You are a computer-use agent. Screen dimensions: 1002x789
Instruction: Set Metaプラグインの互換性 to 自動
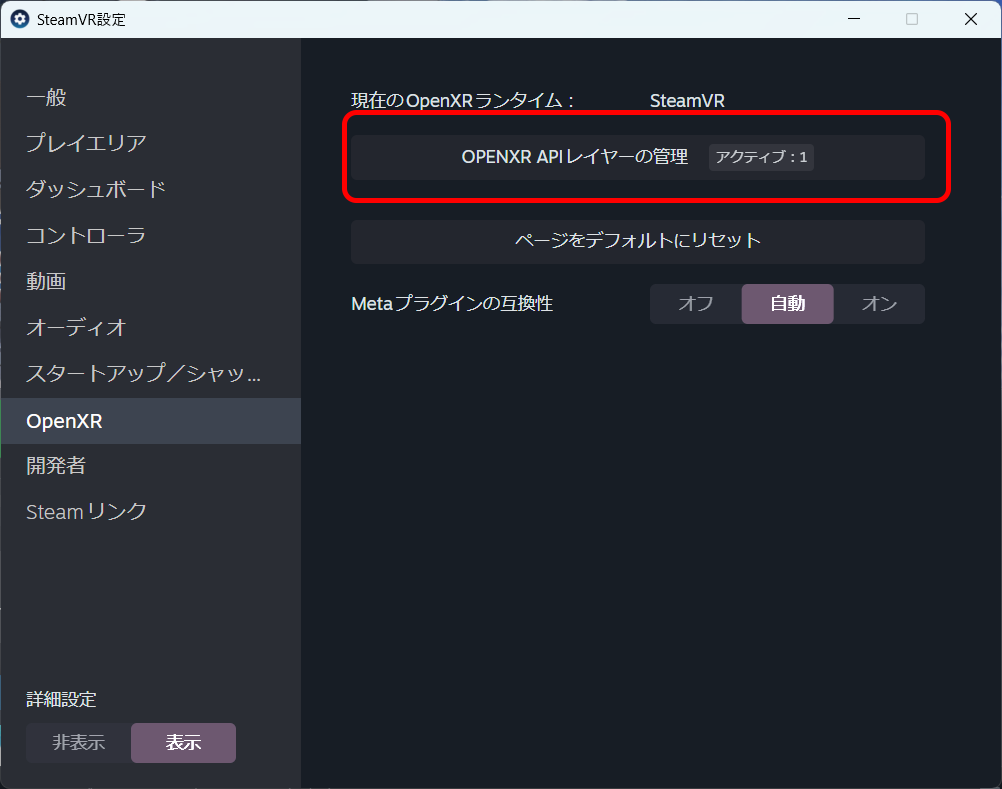tap(787, 303)
